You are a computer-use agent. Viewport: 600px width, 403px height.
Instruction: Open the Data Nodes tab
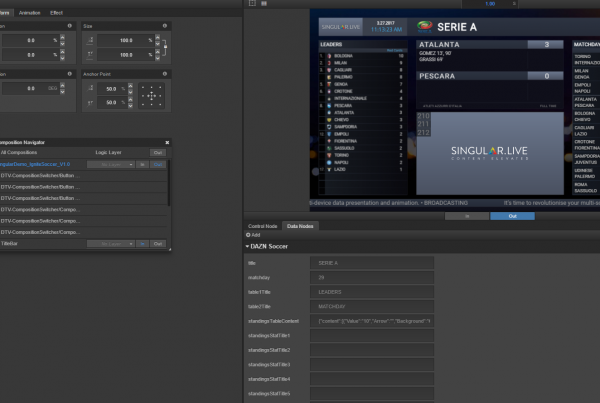click(300, 226)
